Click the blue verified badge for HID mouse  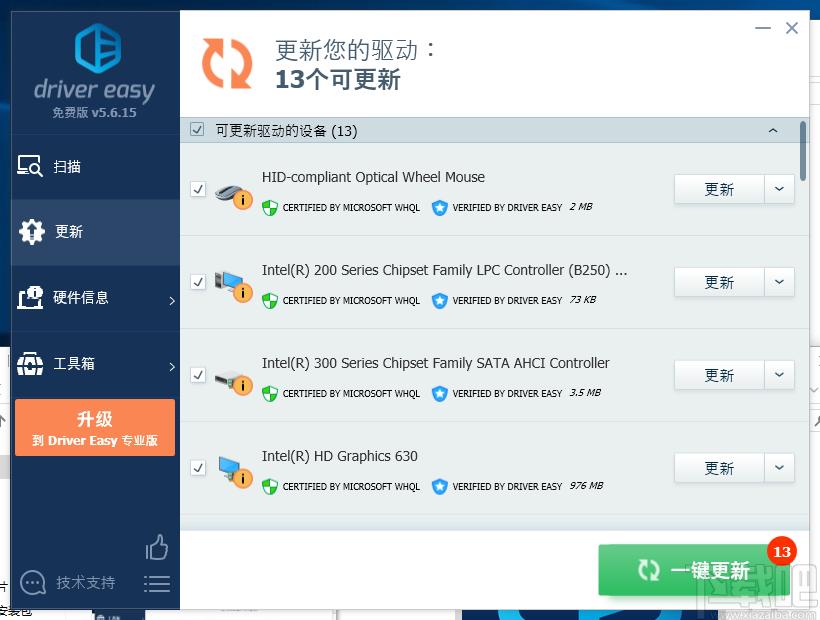pos(440,208)
